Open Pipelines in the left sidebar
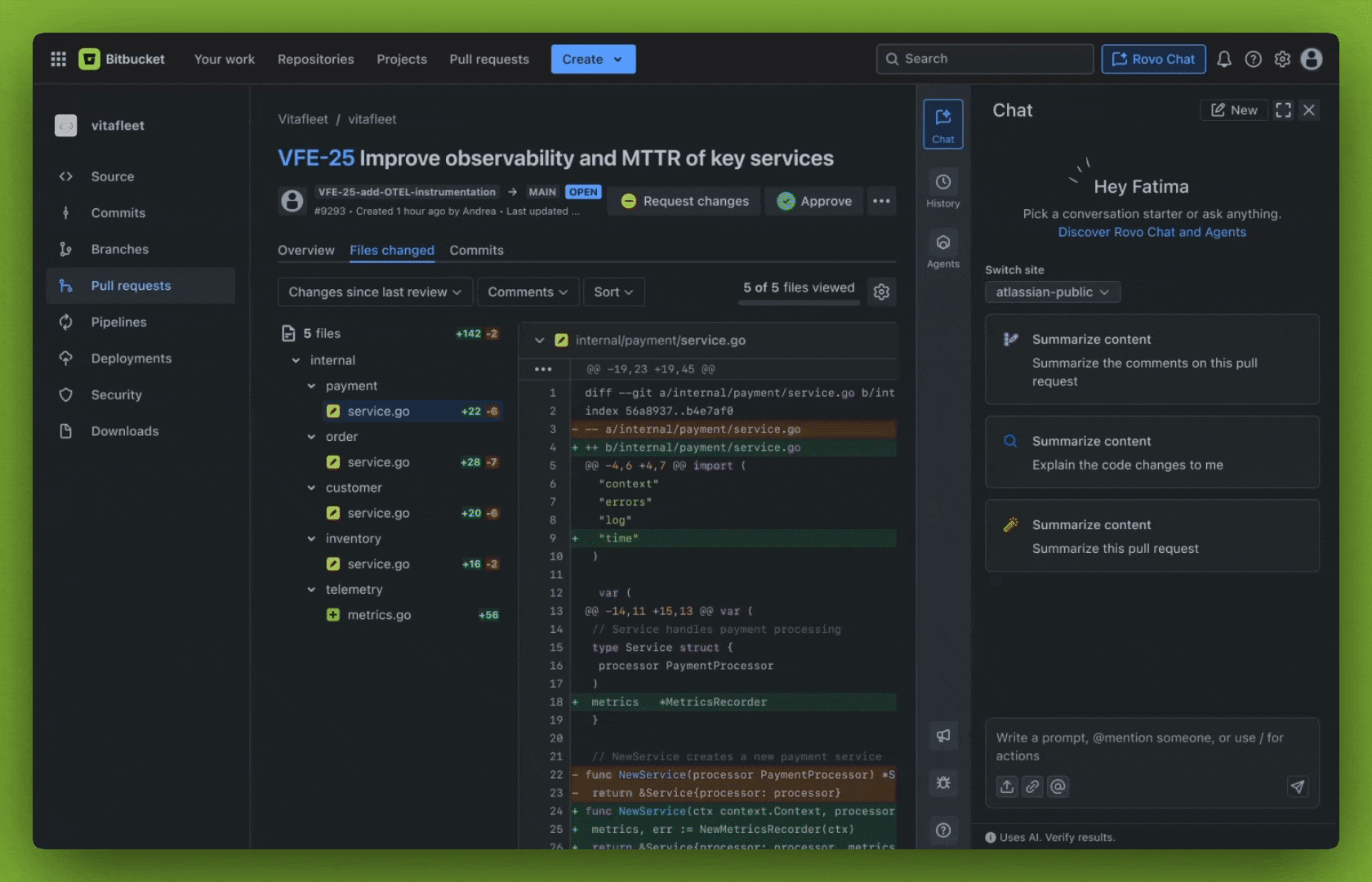Screen dimensions: 1372x882 click(x=118, y=322)
